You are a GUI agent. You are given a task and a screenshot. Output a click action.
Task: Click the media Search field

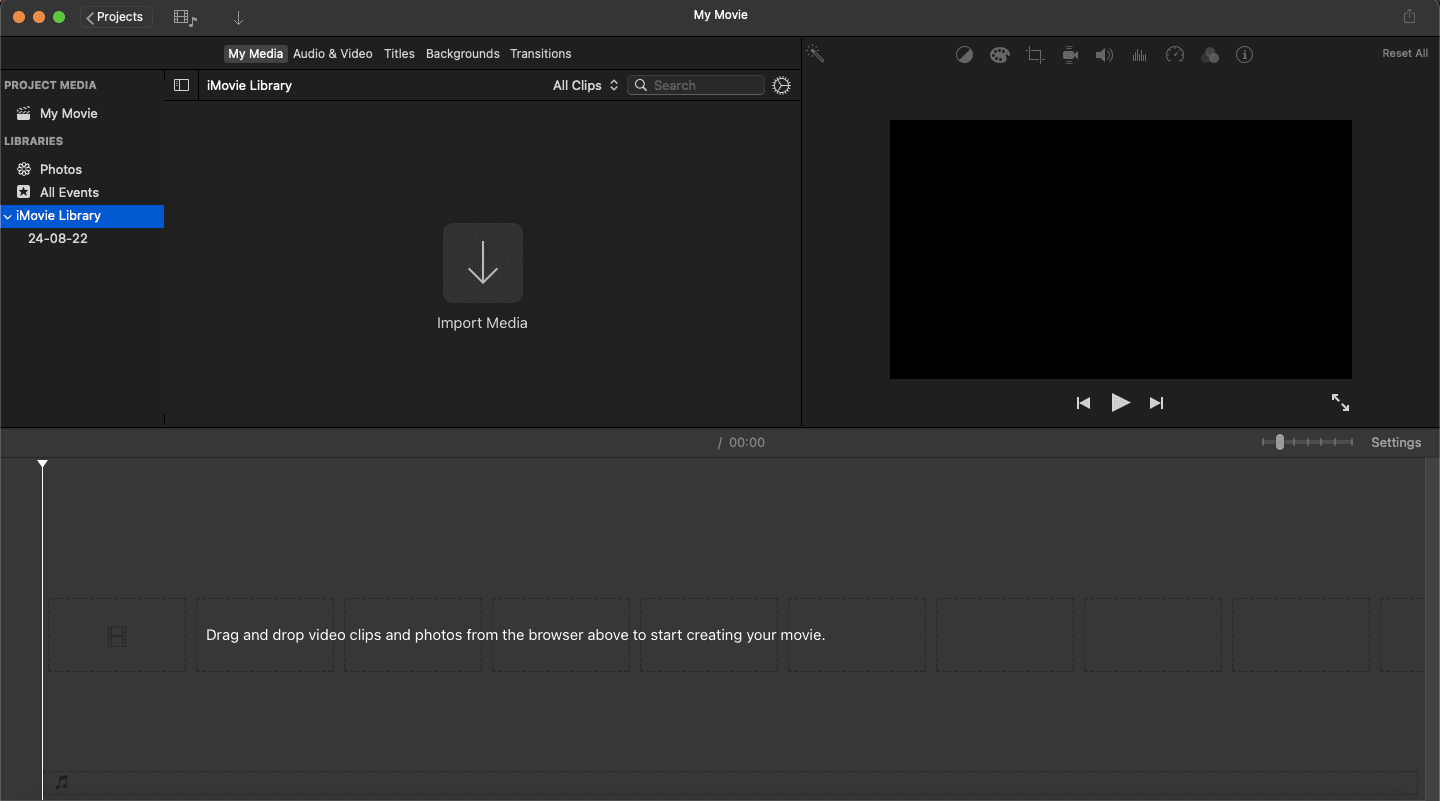click(x=696, y=86)
